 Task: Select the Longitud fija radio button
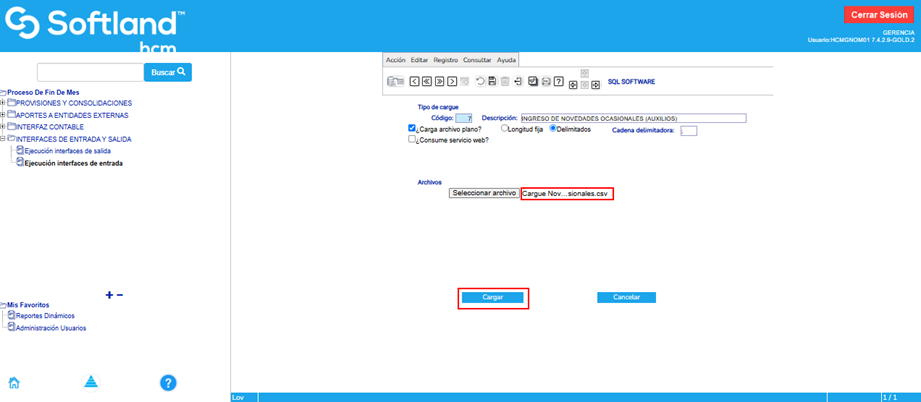click(504, 129)
